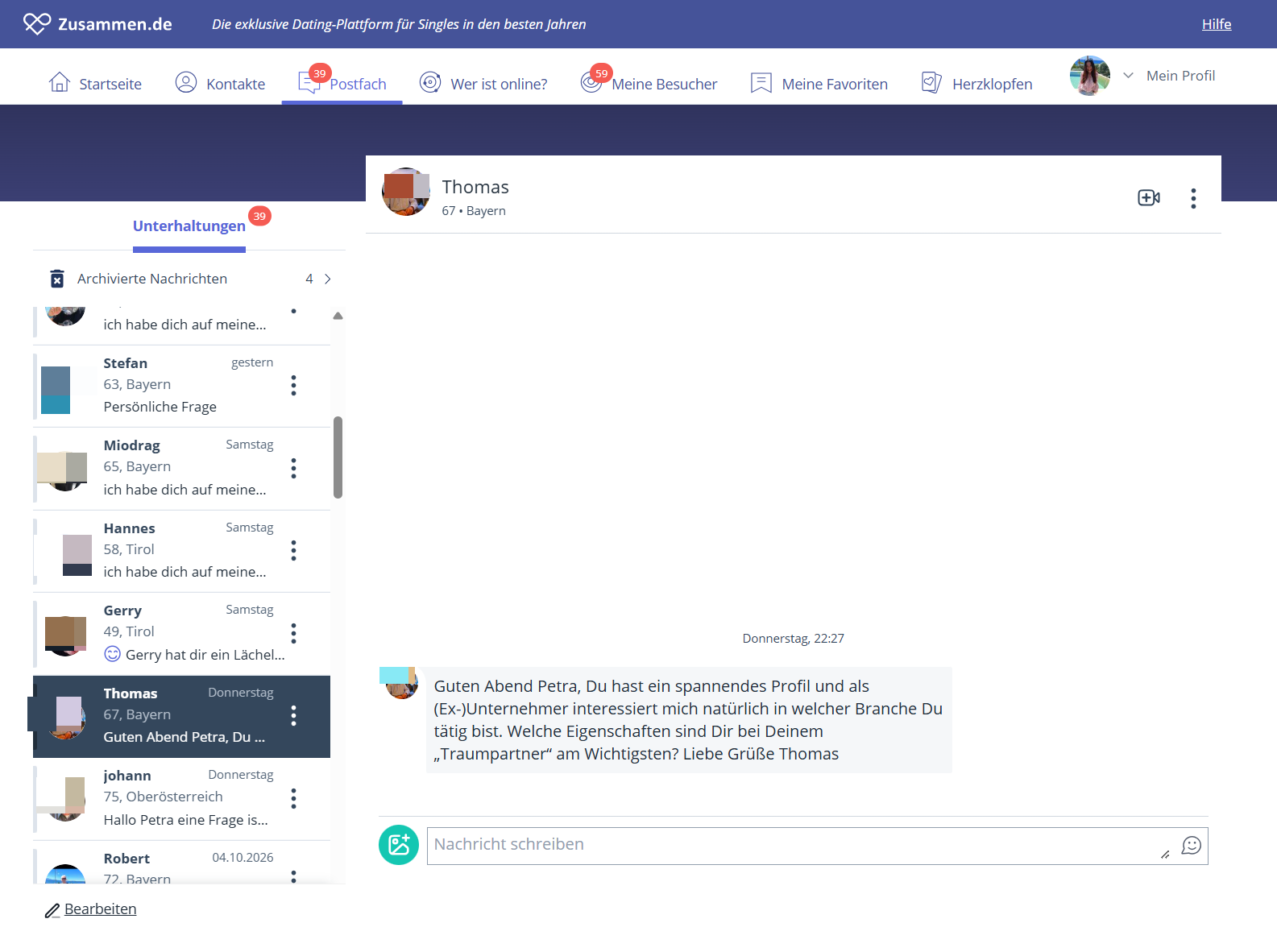
Task: Open the emoji picker
Action: point(1191,846)
